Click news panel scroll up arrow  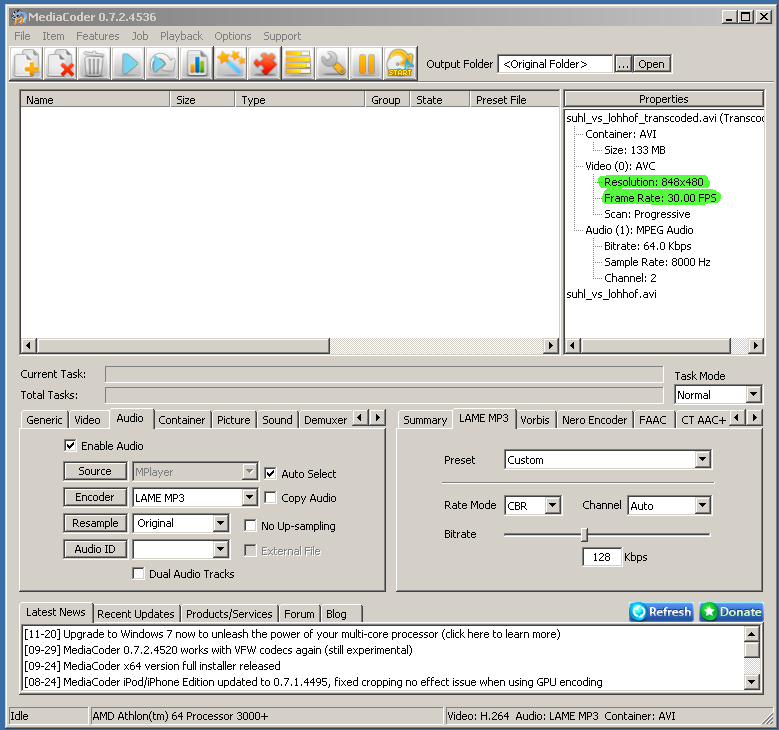[752, 634]
